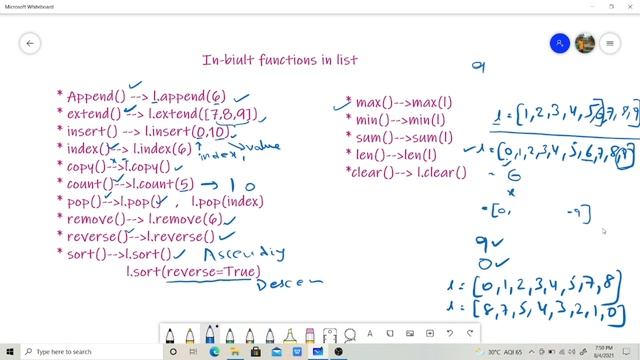The width and height of the screenshot is (640, 360).
Task: Open the volume tray icon
Action: [572, 351]
